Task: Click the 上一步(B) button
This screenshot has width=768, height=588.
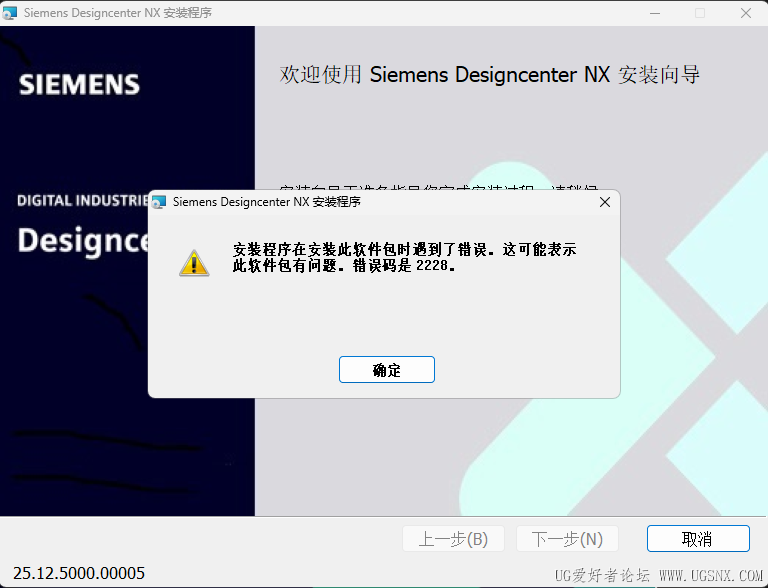Action: 453,539
